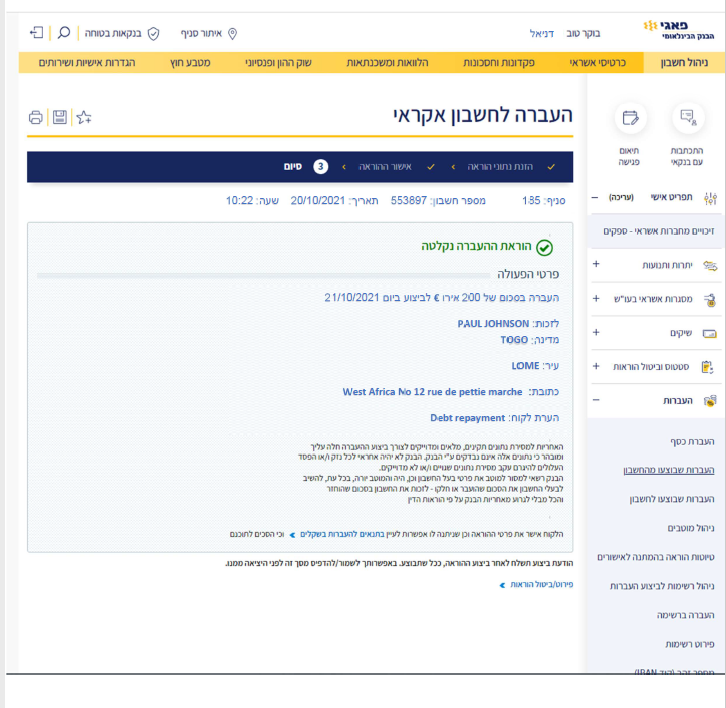Click the בנקאות בטוחה link
The image size is (726, 708).
pyautogui.click(x=113, y=33)
